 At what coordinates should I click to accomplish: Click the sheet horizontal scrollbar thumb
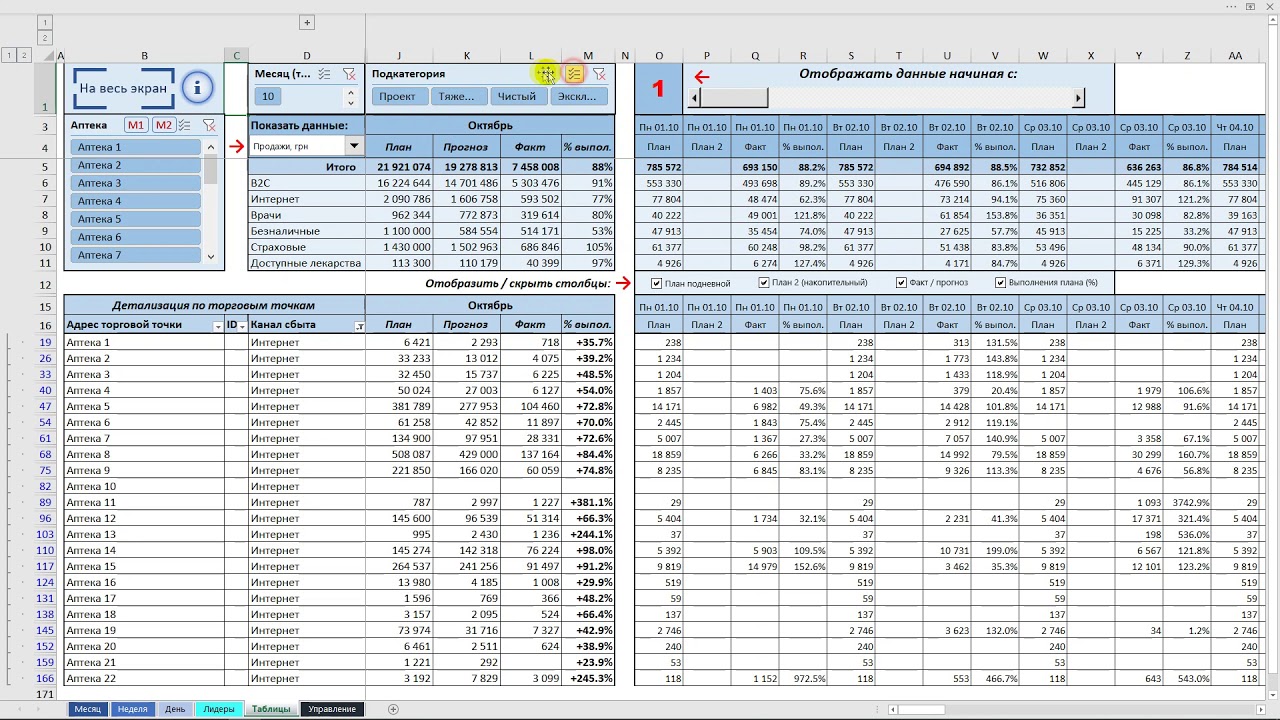click(921, 709)
